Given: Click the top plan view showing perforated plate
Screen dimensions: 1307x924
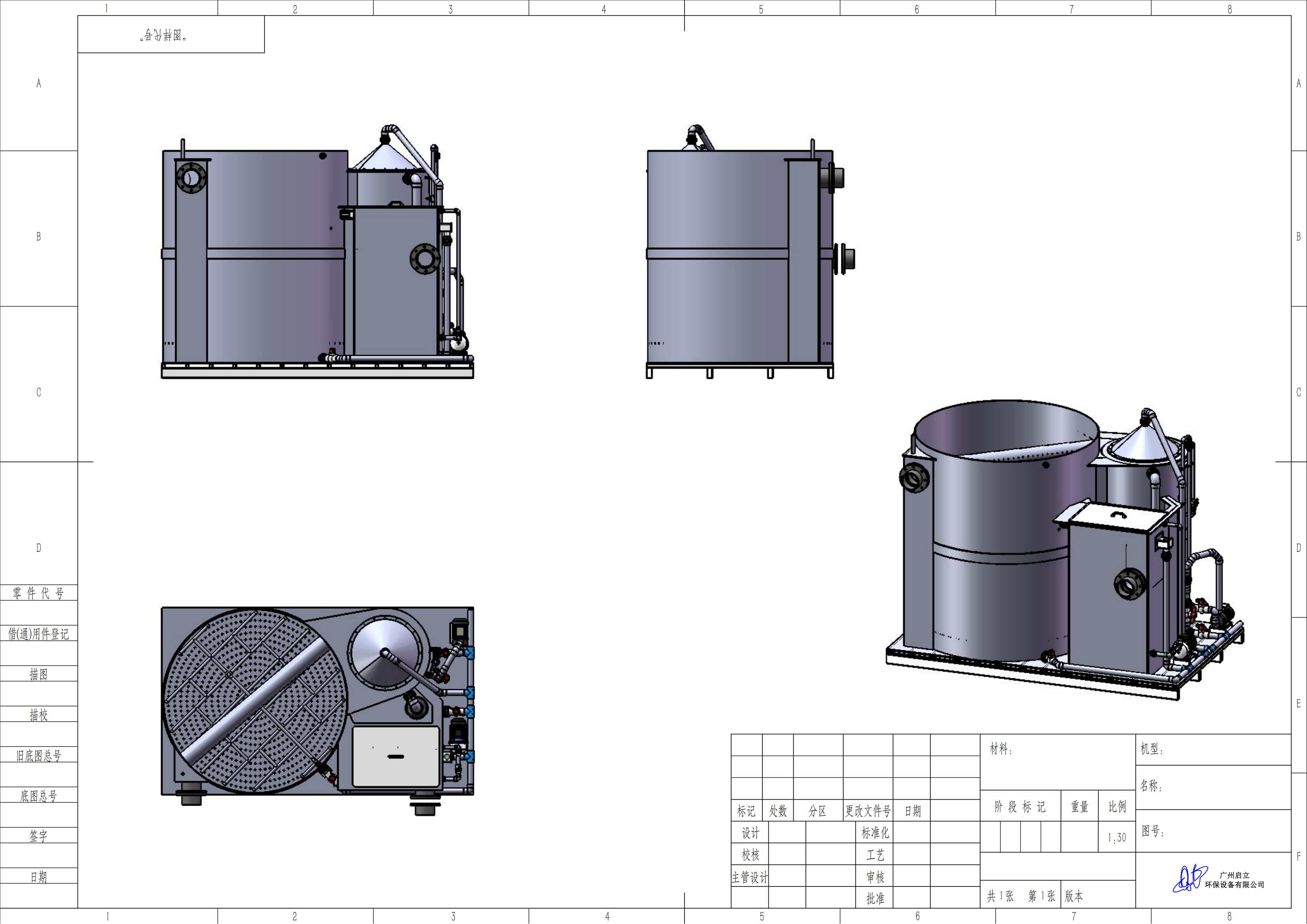Looking at the screenshot, I should pyautogui.click(x=318, y=711).
